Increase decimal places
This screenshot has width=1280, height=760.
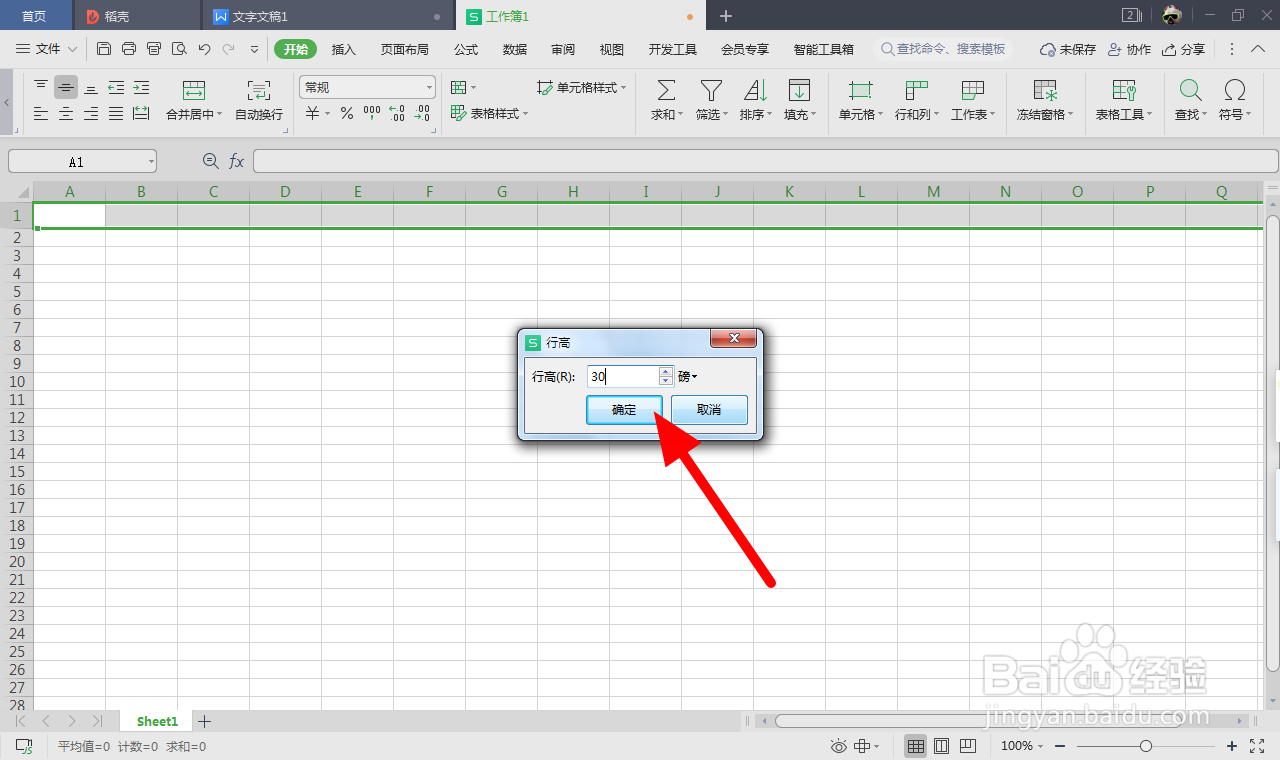click(x=397, y=114)
